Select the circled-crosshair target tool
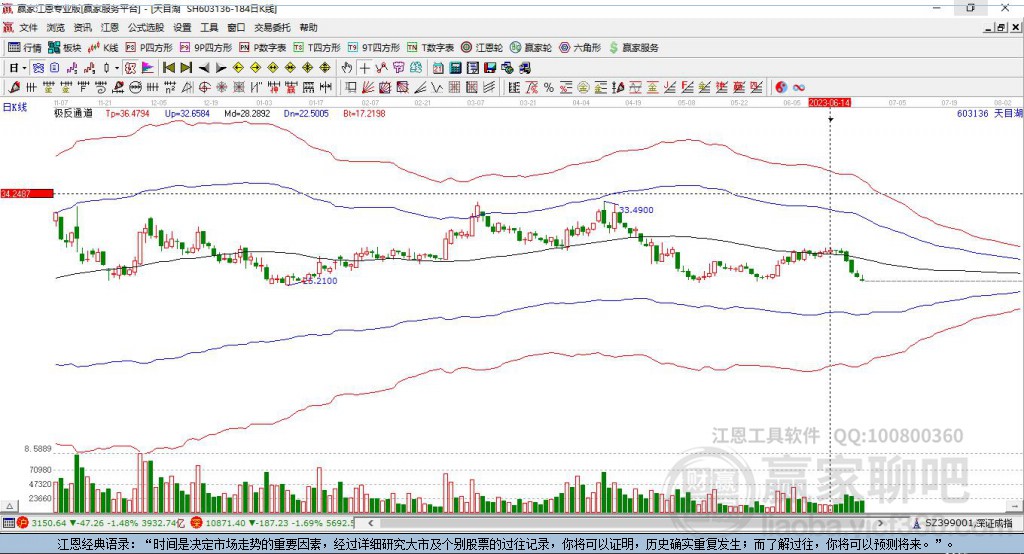This screenshot has height=554, width=1024. 204,87
